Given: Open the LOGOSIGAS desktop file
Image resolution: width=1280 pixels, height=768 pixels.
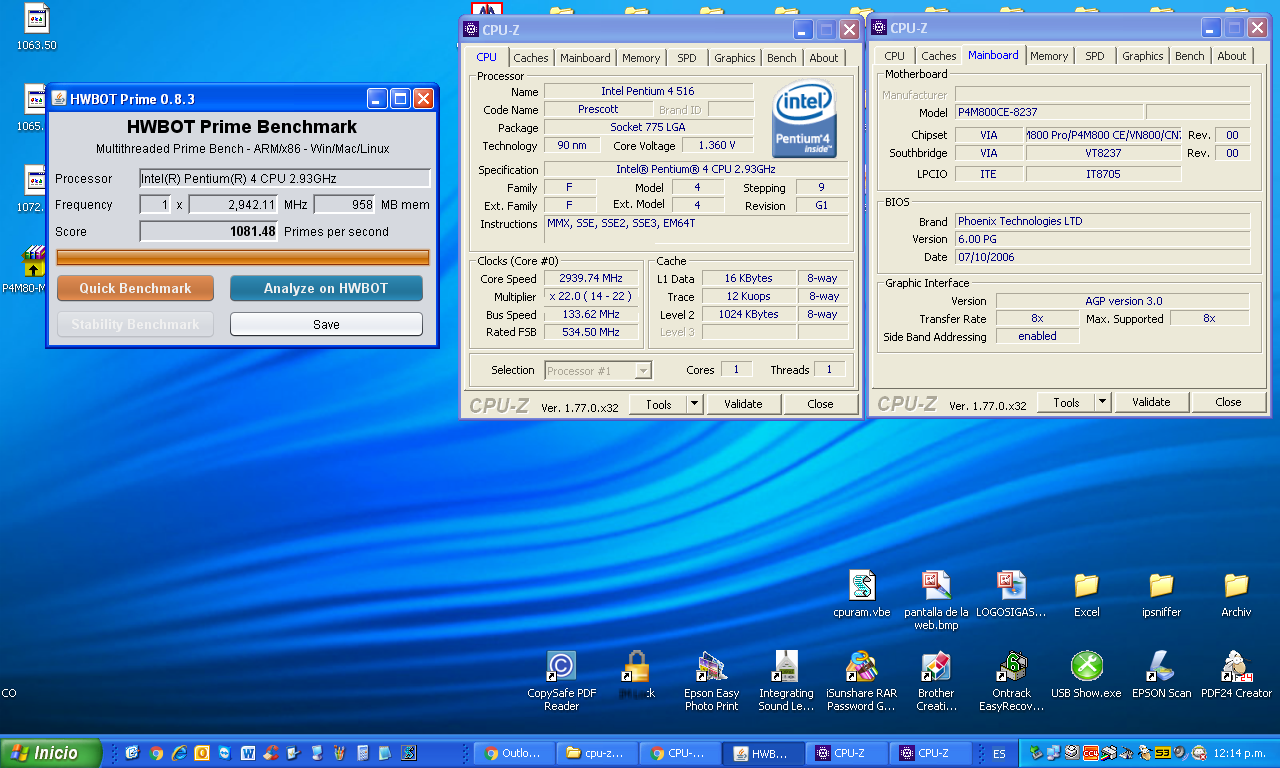Looking at the screenshot, I should [1011, 594].
